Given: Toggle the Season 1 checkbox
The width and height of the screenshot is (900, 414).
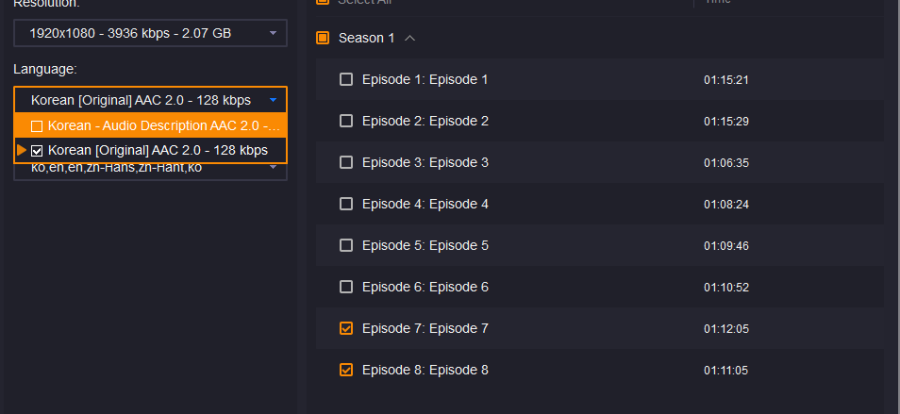Looking at the screenshot, I should pyautogui.click(x=323, y=38).
